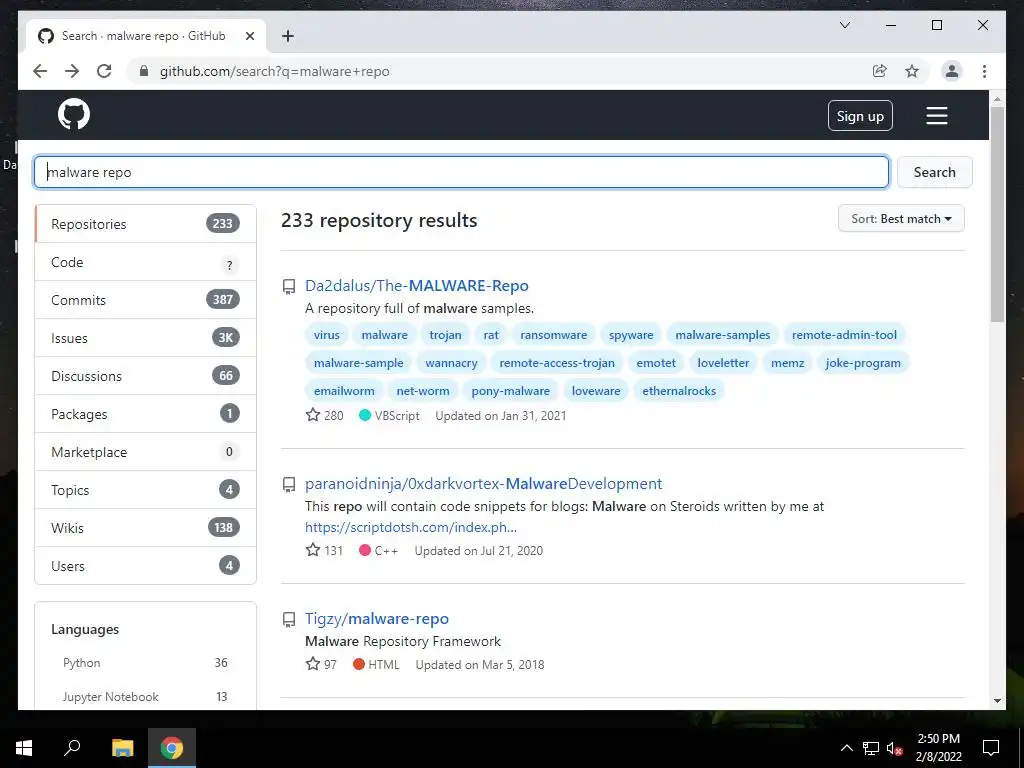Click the spyware topic tag
The image size is (1024, 768).
pos(631,335)
